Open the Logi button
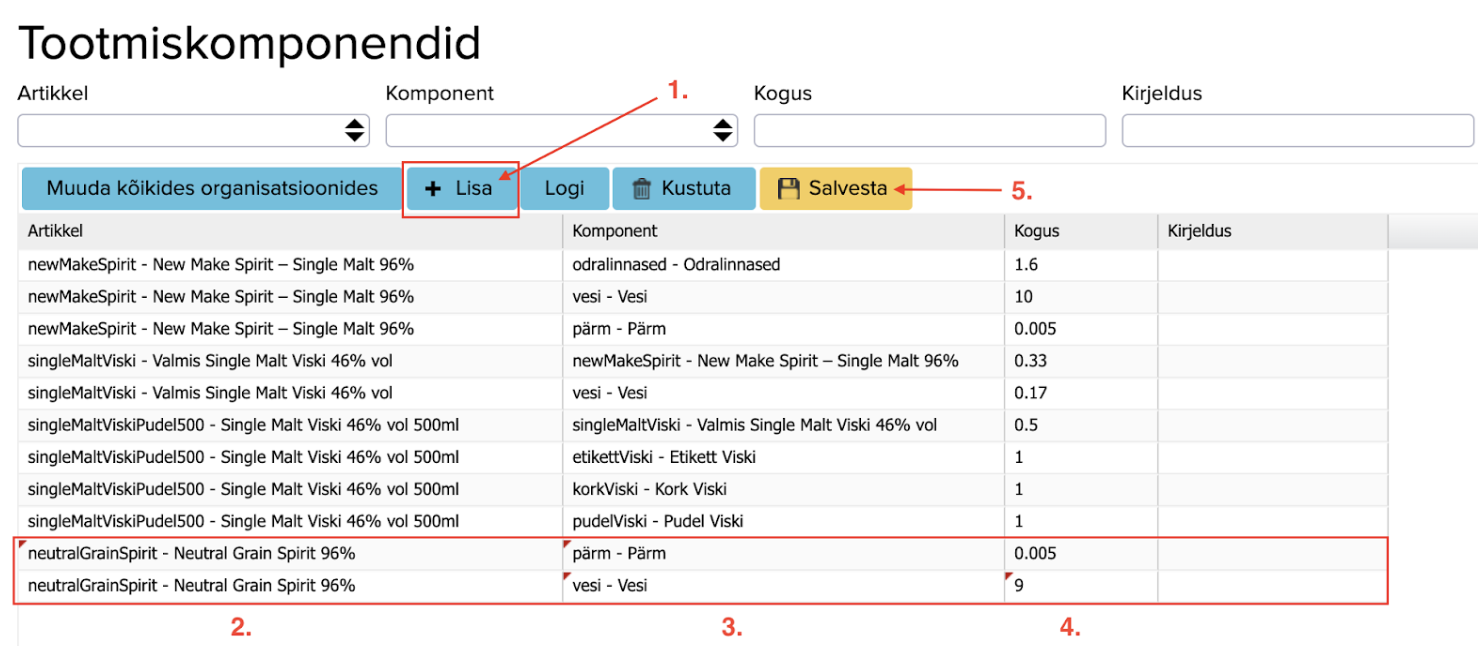Image resolution: width=1478 pixels, height=646 pixels. pyautogui.click(x=564, y=189)
